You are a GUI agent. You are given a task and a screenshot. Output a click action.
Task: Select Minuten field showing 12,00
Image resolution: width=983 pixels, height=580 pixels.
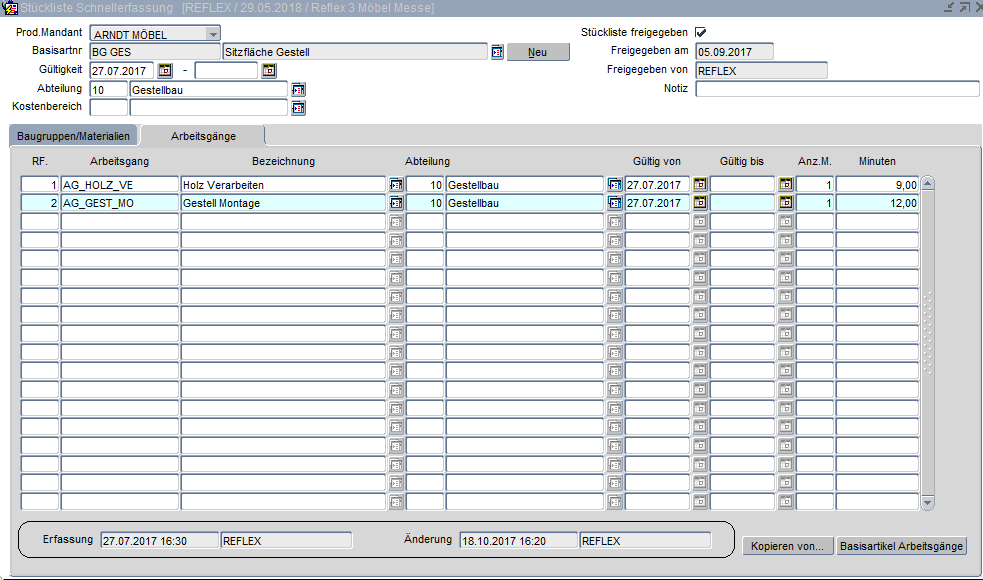(x=877, y=203)
